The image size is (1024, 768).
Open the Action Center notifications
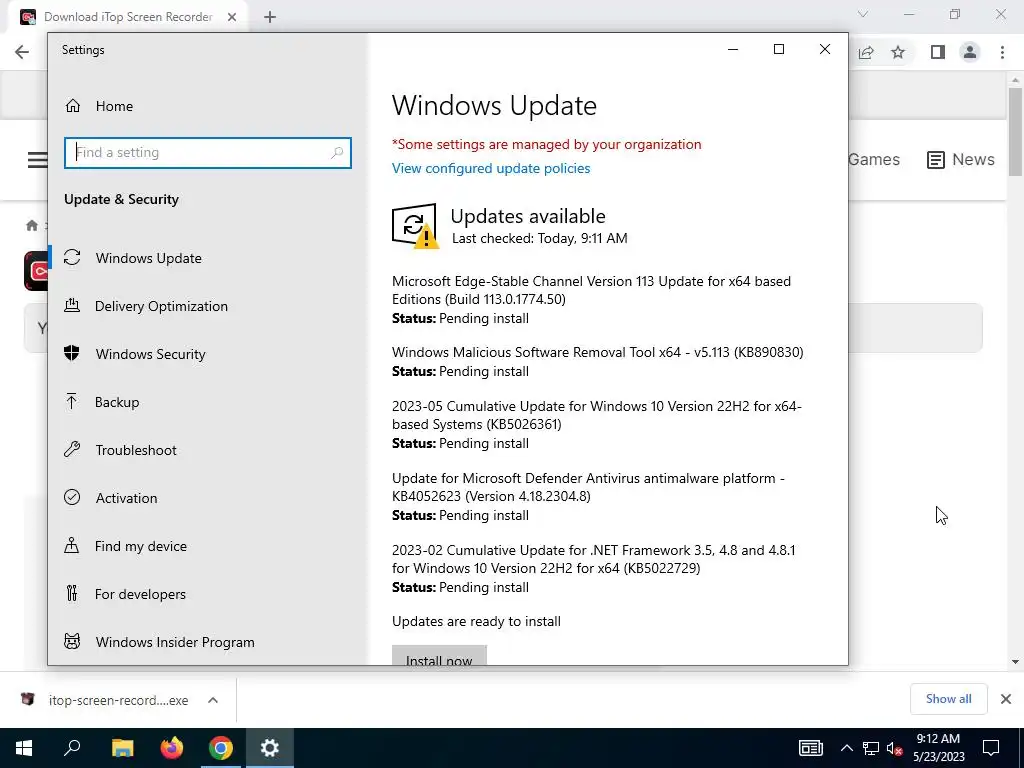(x=991, y=748)
